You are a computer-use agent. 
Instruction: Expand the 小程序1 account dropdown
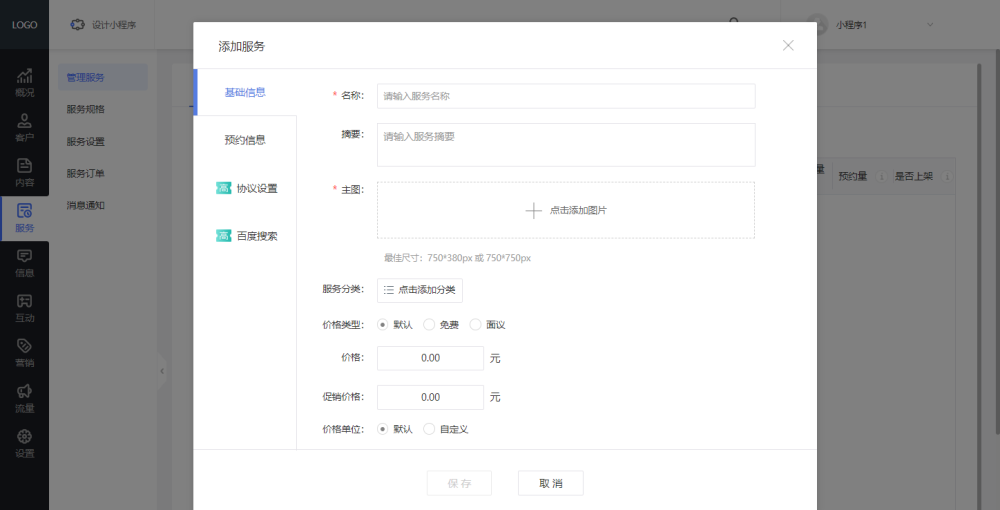pyautogui.click(x=929, y=25)
